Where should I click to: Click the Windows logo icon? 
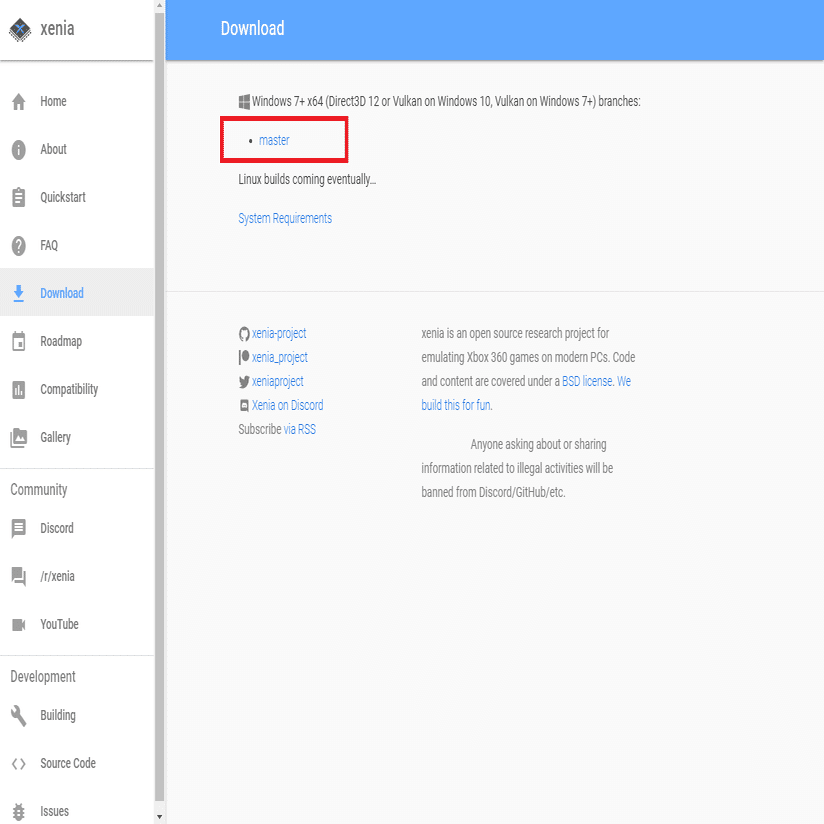[244, 102]
